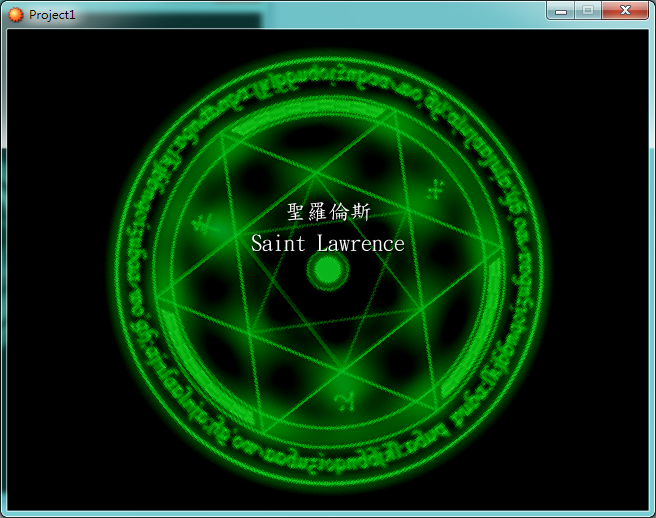Click the Project1 app icon in title bar
Screen dimensions: 656x518
[15, 15]
